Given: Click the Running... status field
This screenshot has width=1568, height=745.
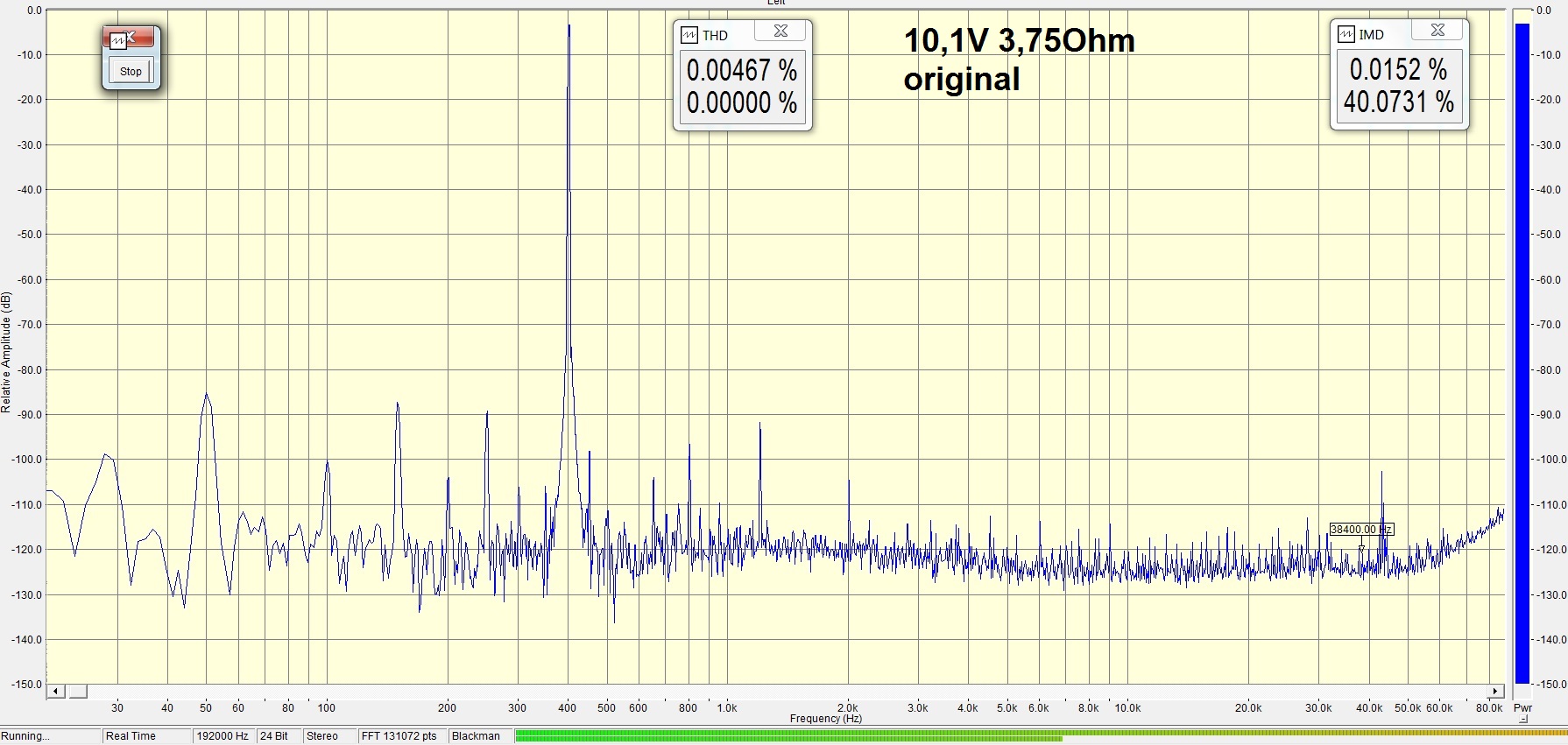Looking at the screenshot, I should 50,736.
